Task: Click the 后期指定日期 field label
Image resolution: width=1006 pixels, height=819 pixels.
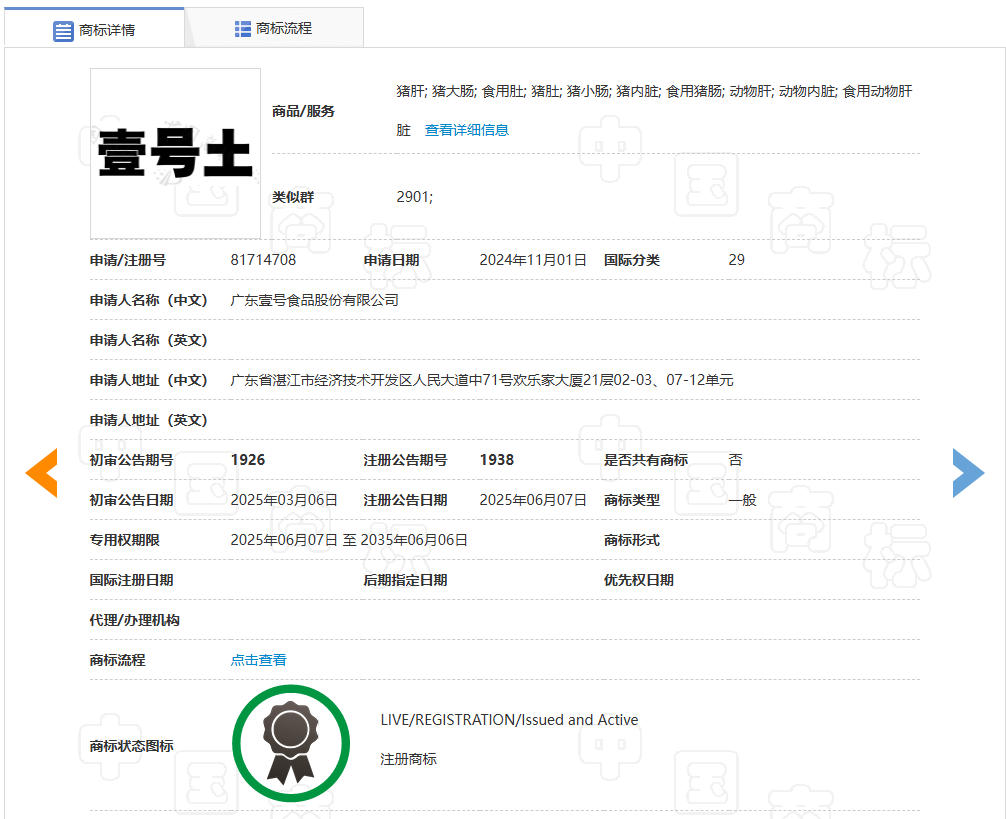Action: click(x=405, y=580)
